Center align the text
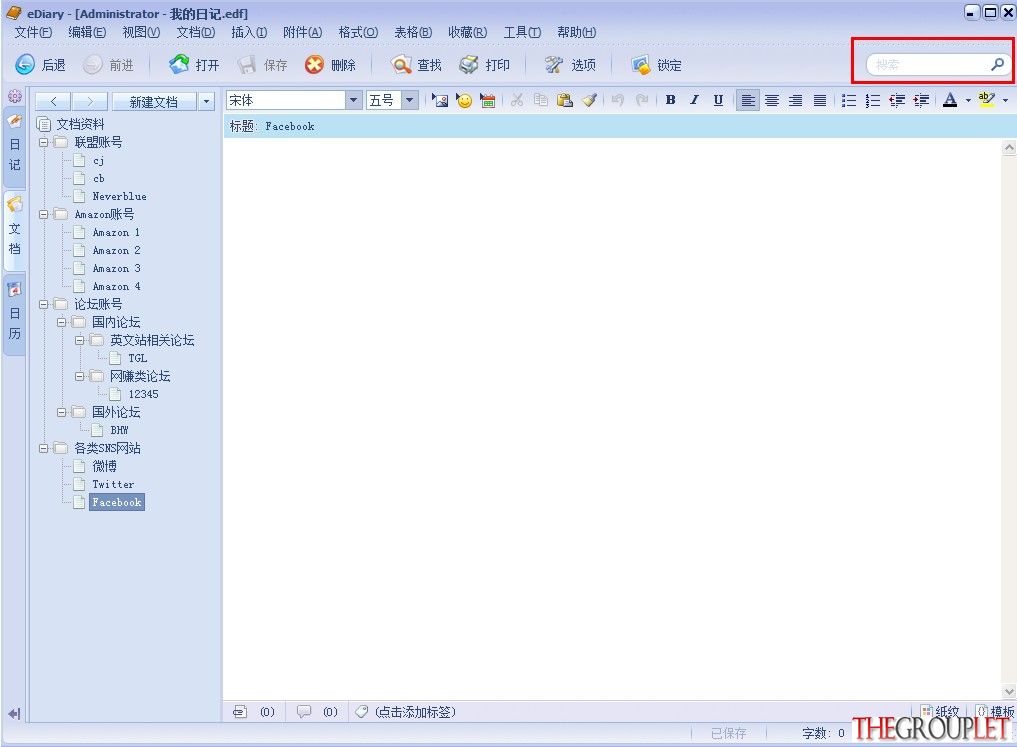This screenshot has height=747, width=1017. (x=771, y=100)
